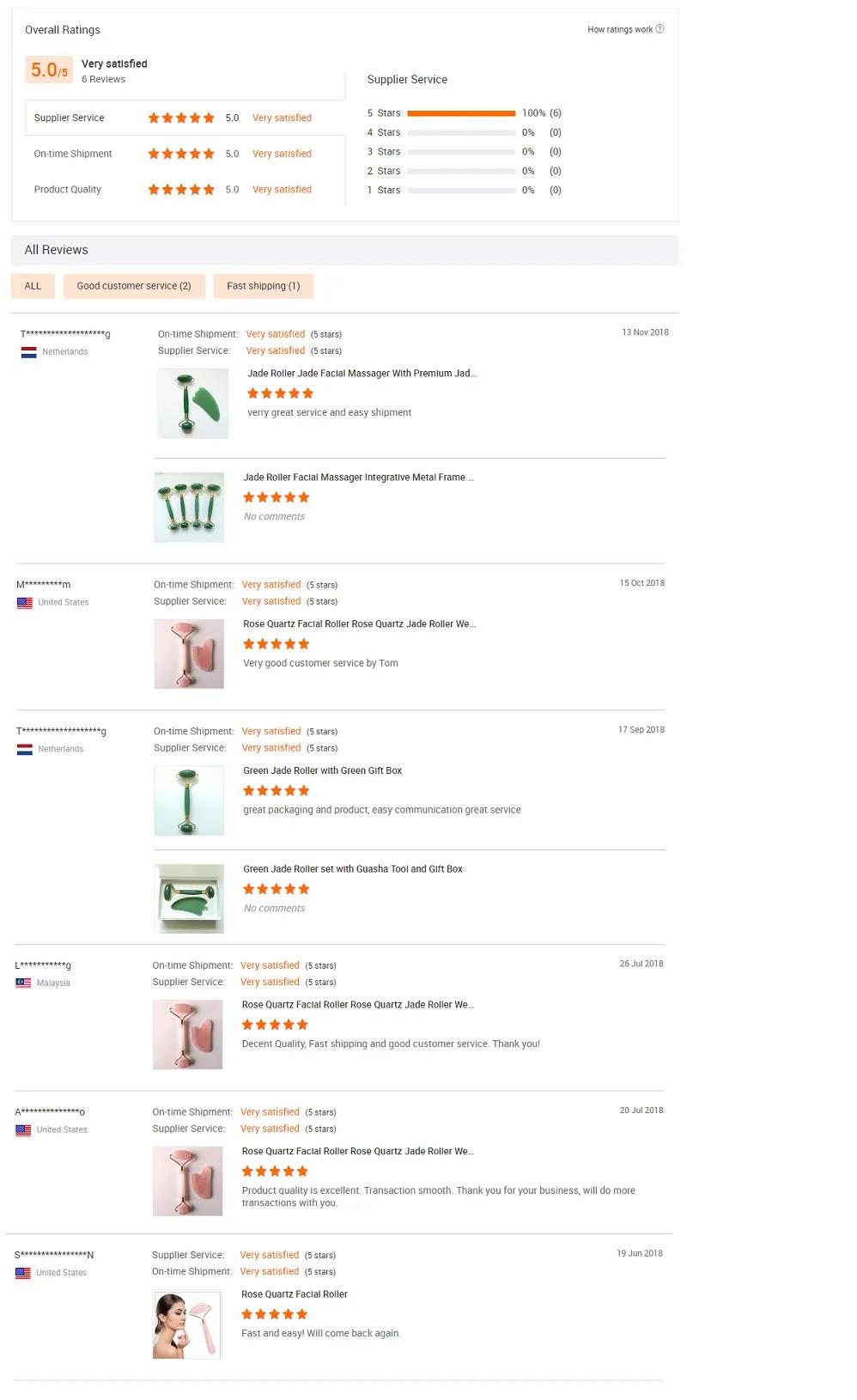Click the United States flag beside M*********m
Image resolution: width=857 pixels, height=1400 pixels.
pyautogui.click(x=27, y=601)
